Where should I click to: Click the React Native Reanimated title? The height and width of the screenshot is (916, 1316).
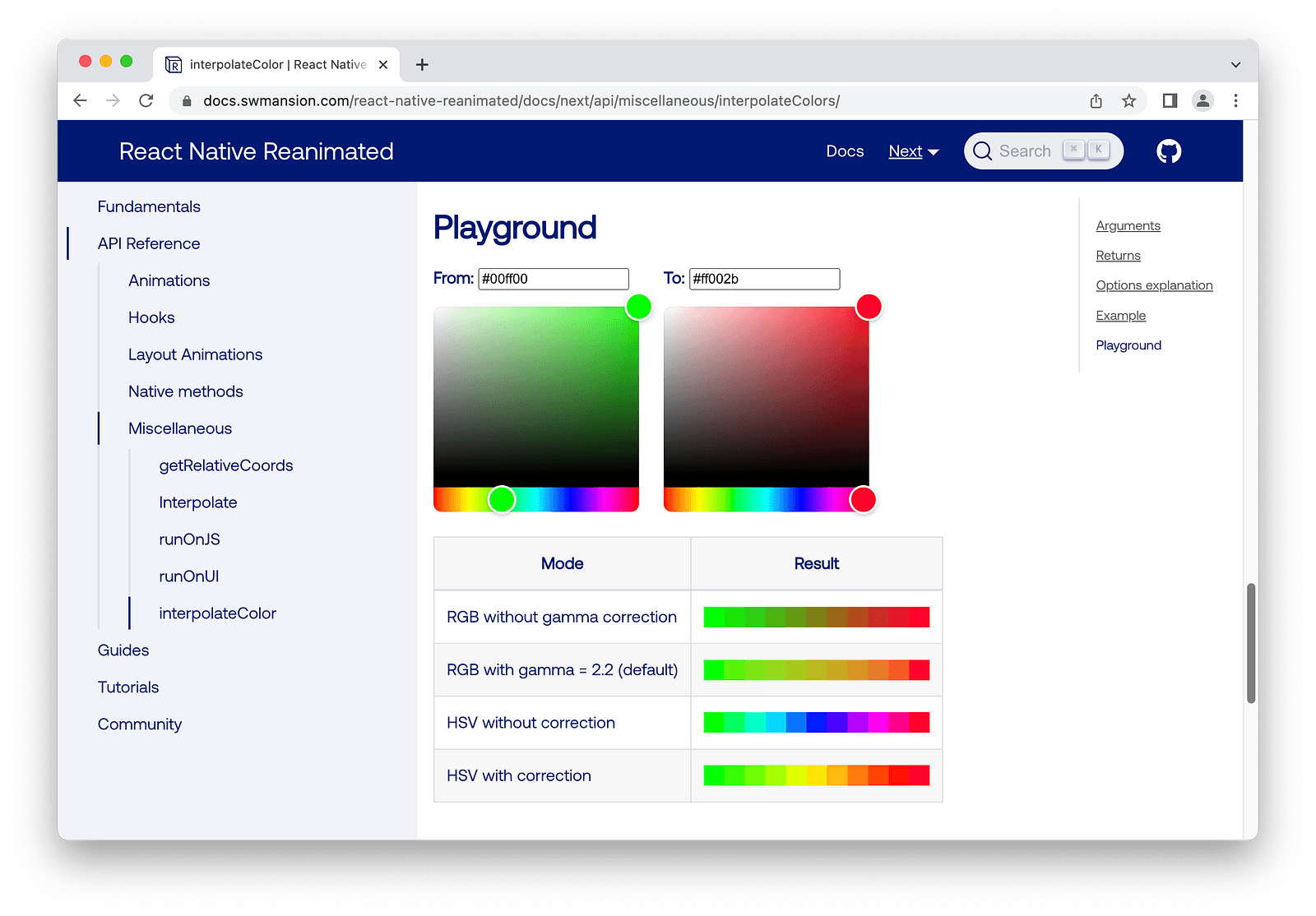pos(256,151)
